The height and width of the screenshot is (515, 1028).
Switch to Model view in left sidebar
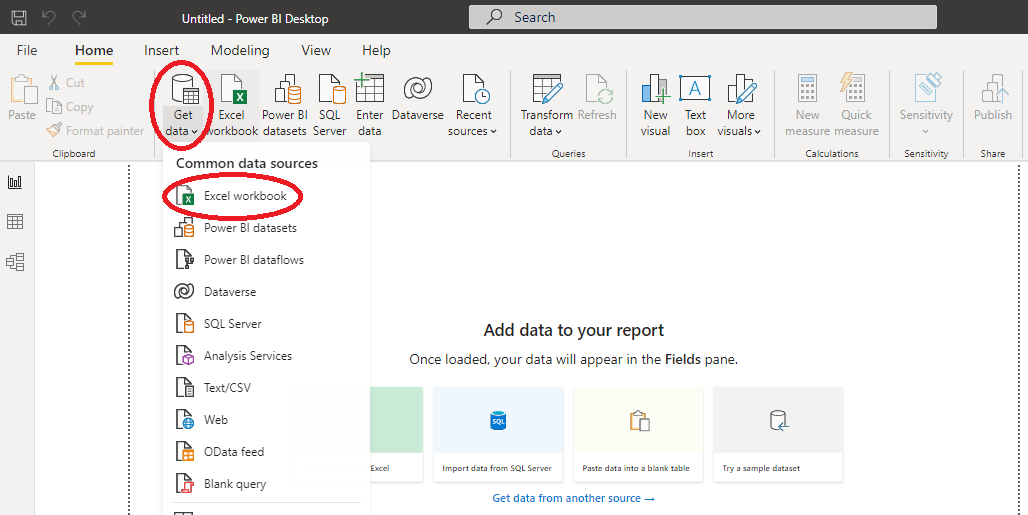tap(15, 262)
